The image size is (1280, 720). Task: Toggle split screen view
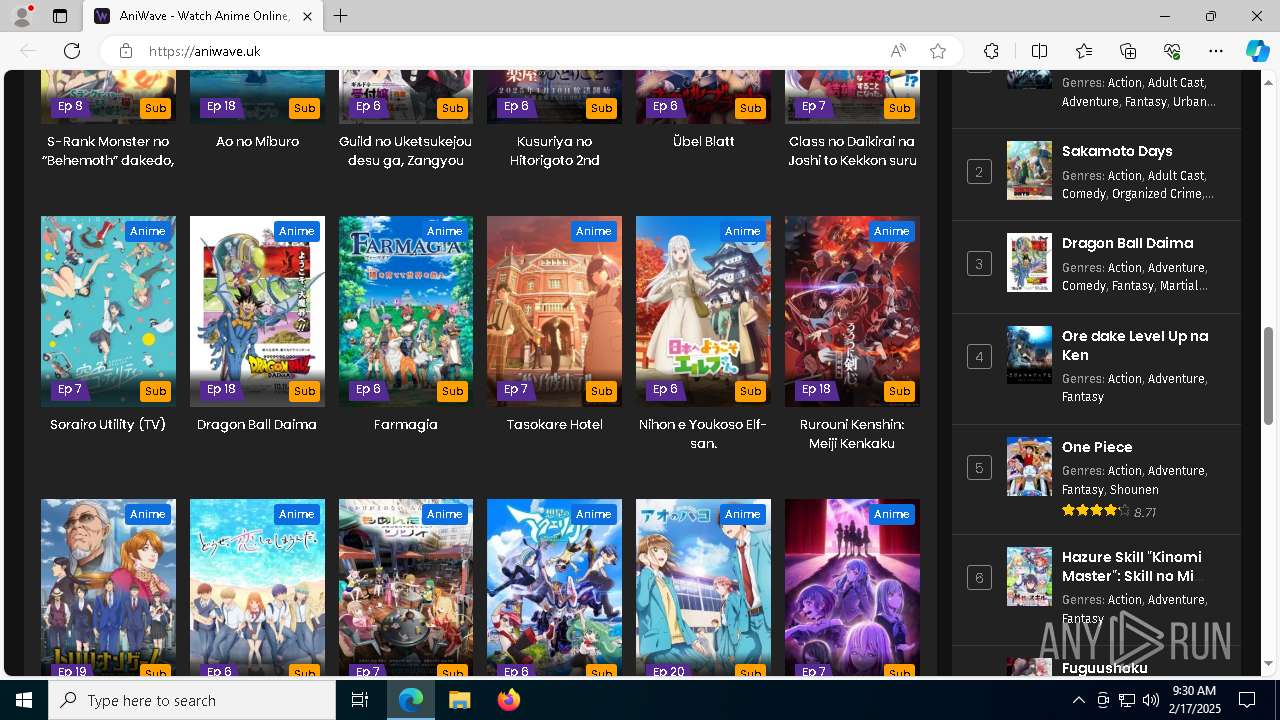coord(1039,51)
